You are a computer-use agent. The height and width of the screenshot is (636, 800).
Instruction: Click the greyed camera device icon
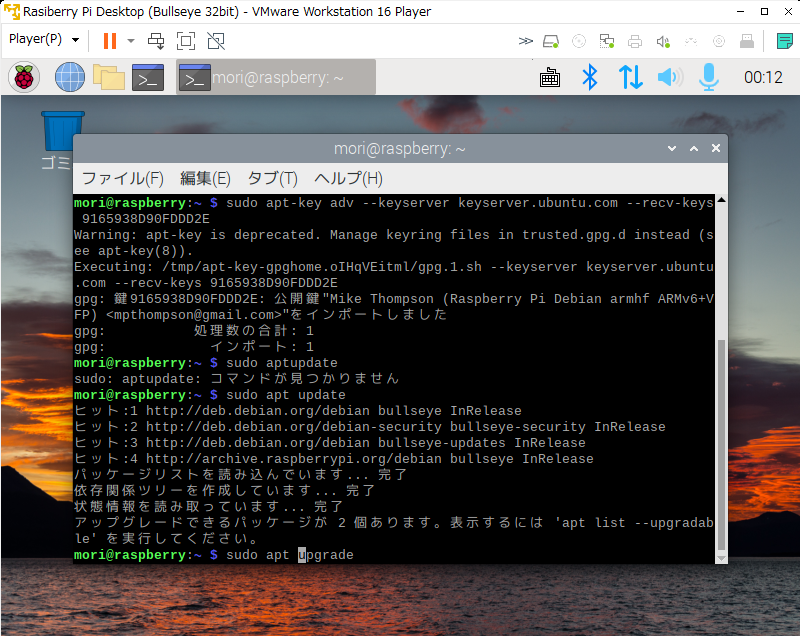coord(719,41)
